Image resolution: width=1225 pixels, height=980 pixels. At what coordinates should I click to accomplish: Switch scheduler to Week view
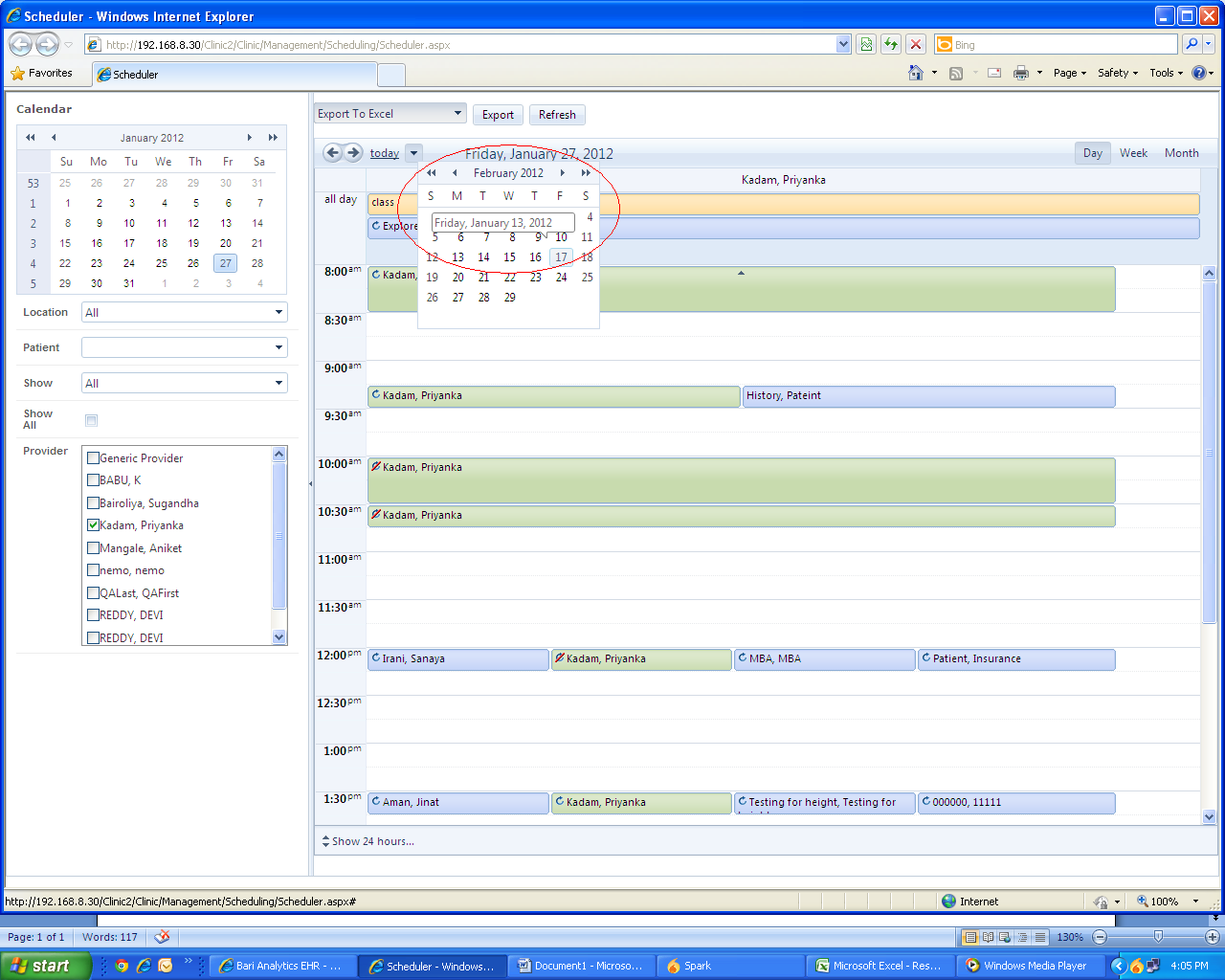click(1133, 153)
